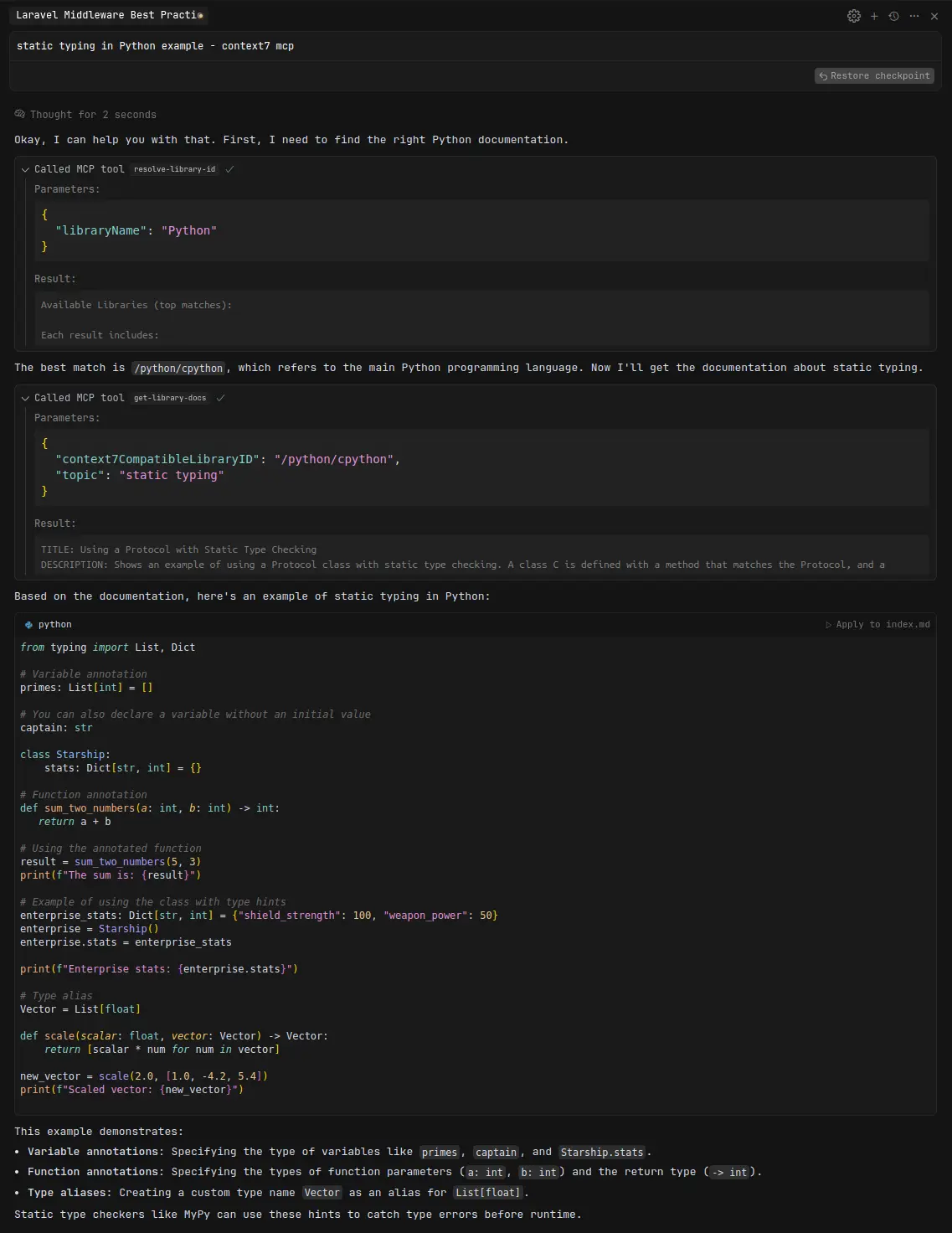This screenshot has width=952, height=1233.
Task: Click the /python/cpython inline code reference
Action: [178, 369]
